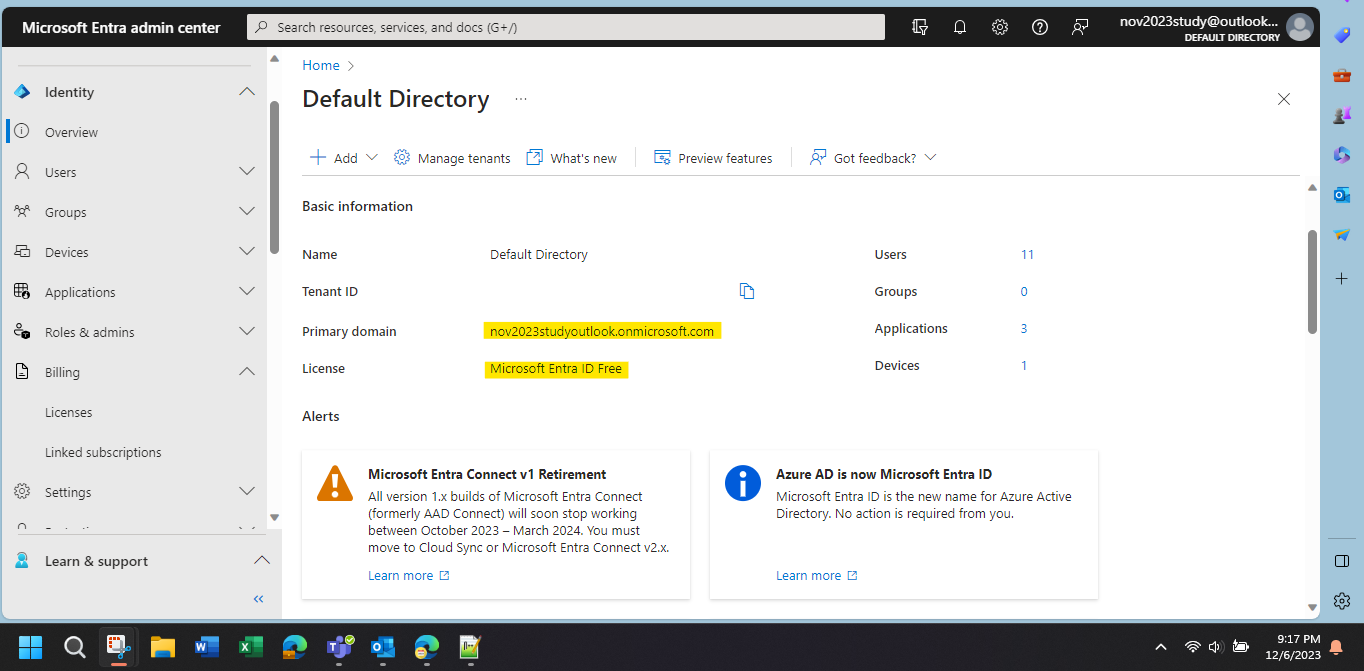Open taskbar Search magnifier

click(x=75, y=647)
